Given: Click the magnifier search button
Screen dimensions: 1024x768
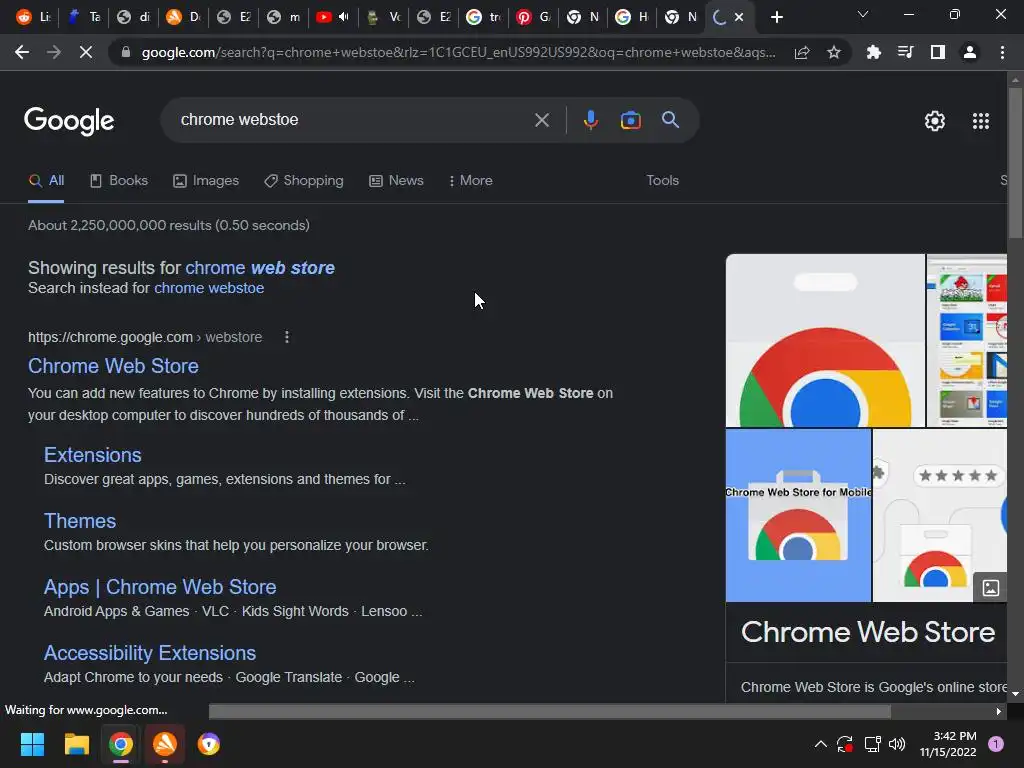Looking at the screenshot, I should click(x=670, y=120).
